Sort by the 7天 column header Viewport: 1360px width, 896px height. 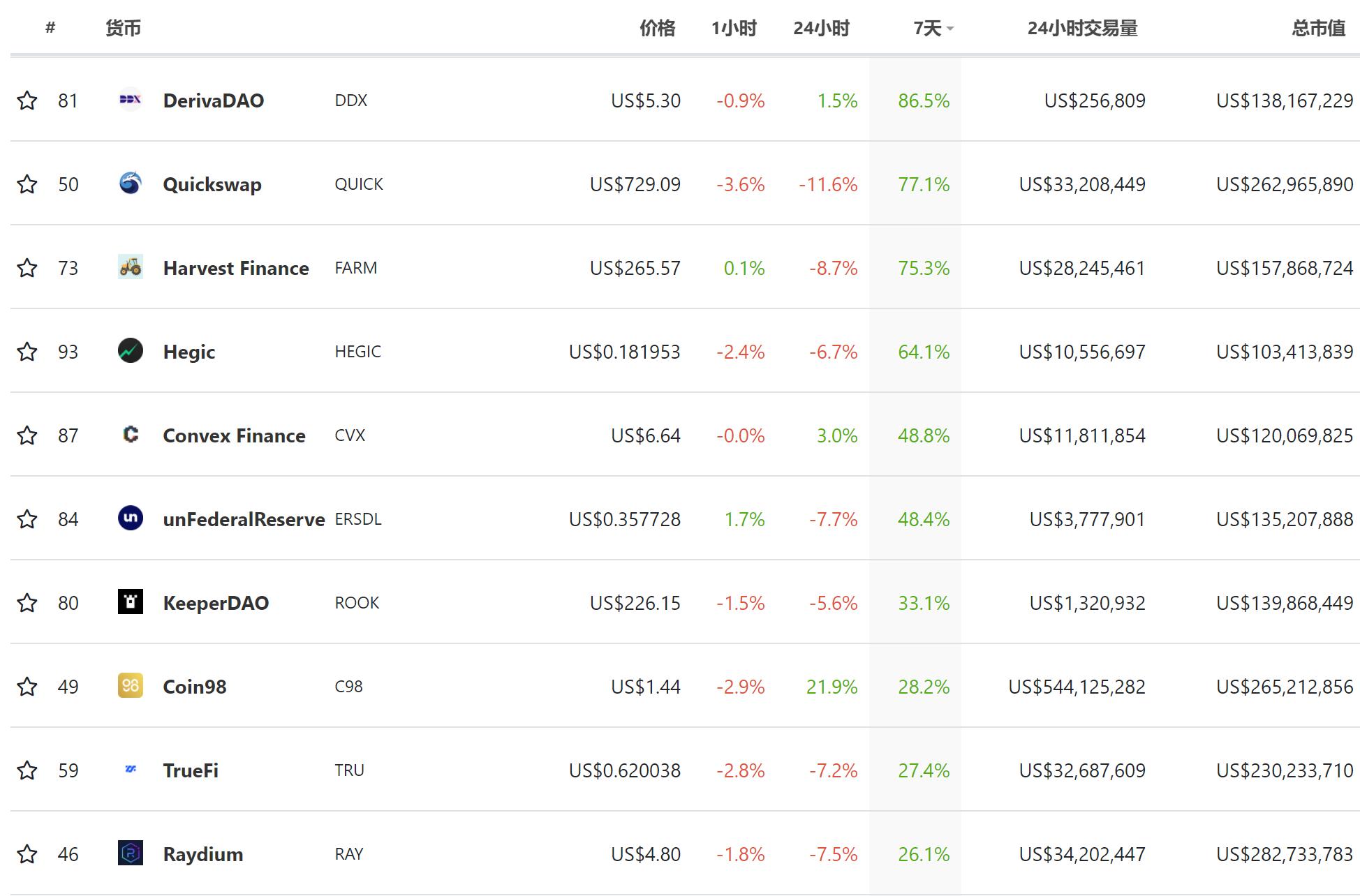[x=927, y=29]
